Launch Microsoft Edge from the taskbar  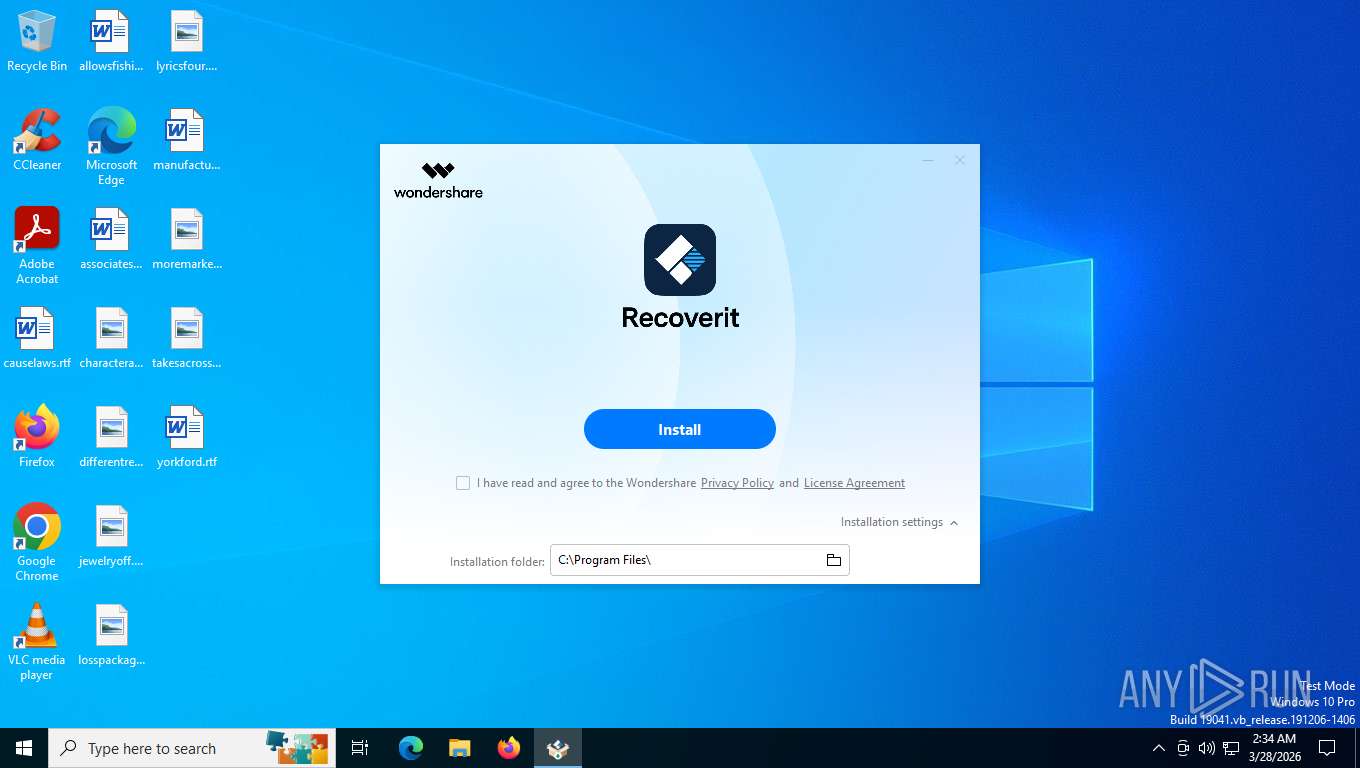point(410,748)
